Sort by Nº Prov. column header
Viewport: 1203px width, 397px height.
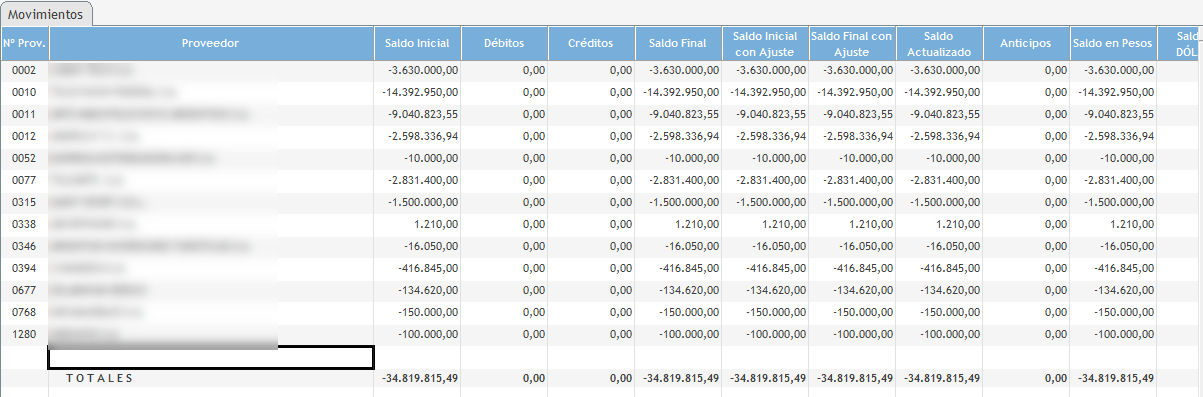pos(24,43)
